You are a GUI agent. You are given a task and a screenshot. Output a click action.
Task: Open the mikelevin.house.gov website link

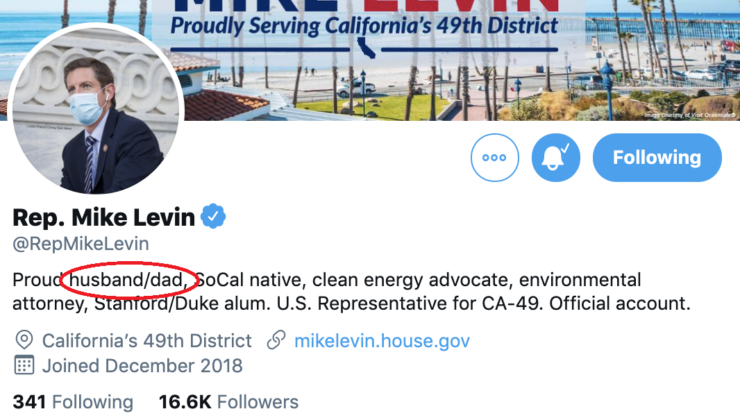coord(381,340)
